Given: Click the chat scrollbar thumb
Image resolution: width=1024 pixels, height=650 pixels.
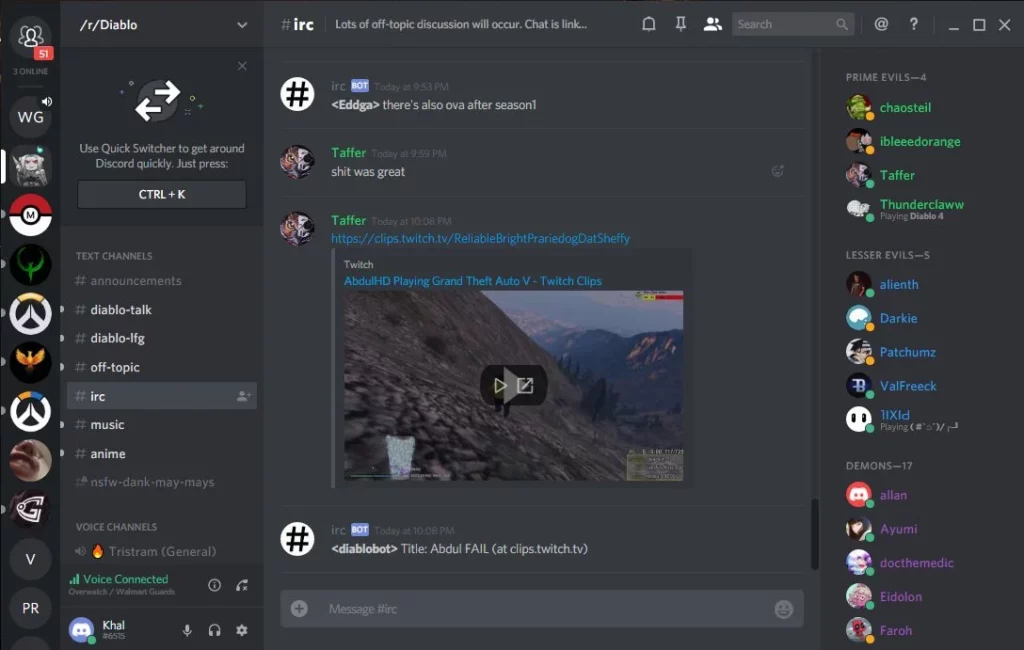Looking at the screenshot, I should pyautogui.click(x=814, y=534).
